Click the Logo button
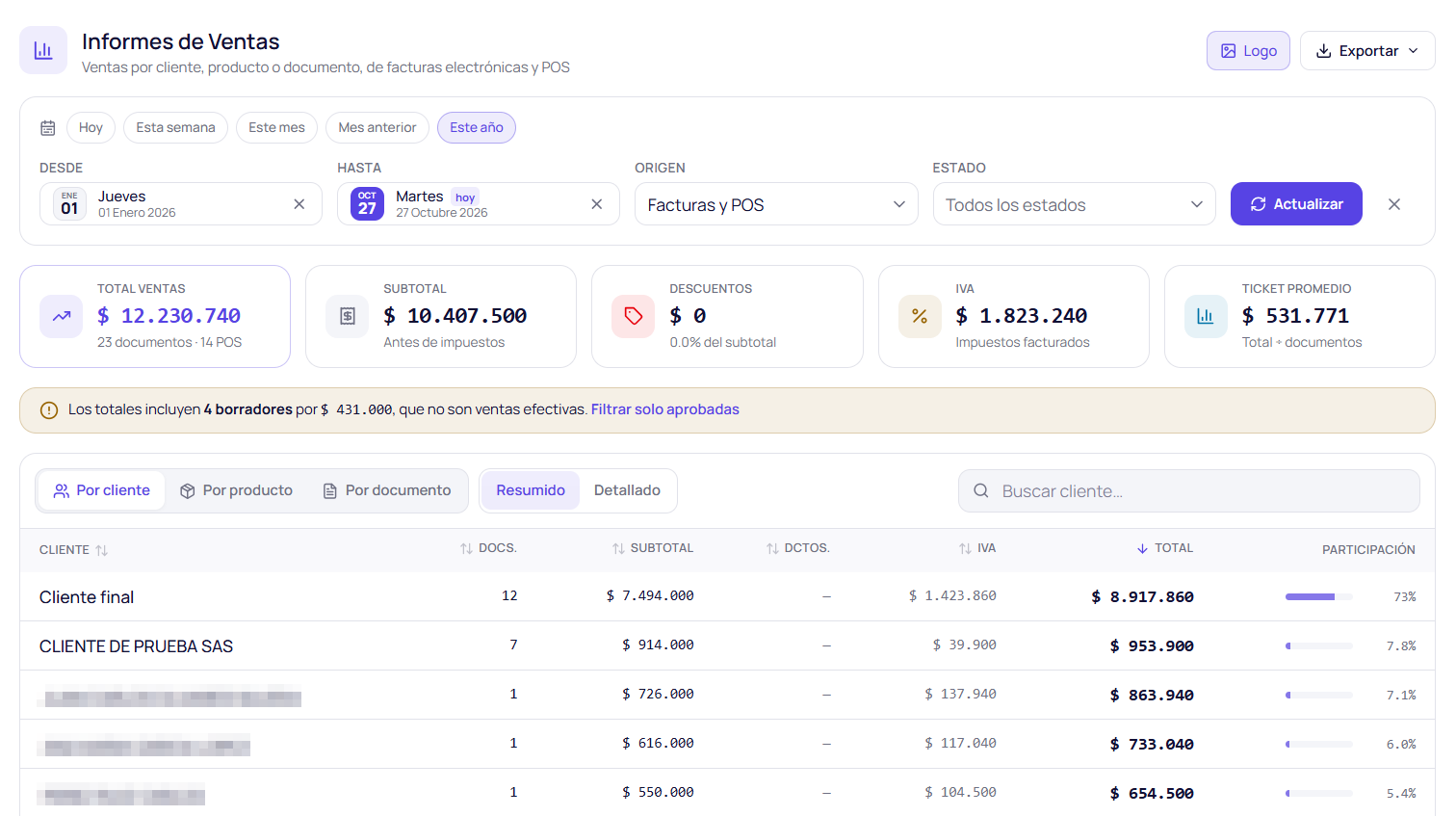The image size is (1456, 816). [1248, 51]
